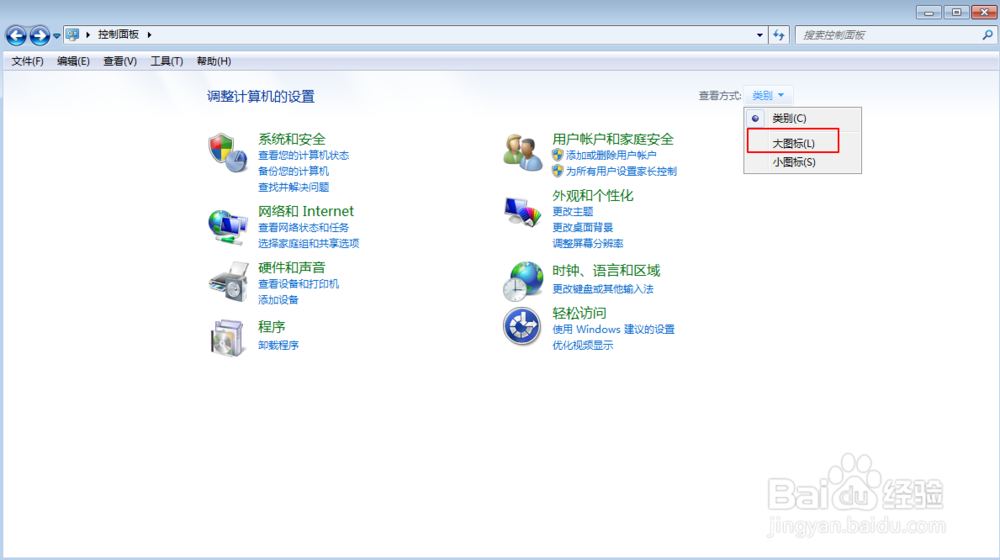
Task: Open 使用 Windows 建议的设置 link
Action: pos(613,329)
